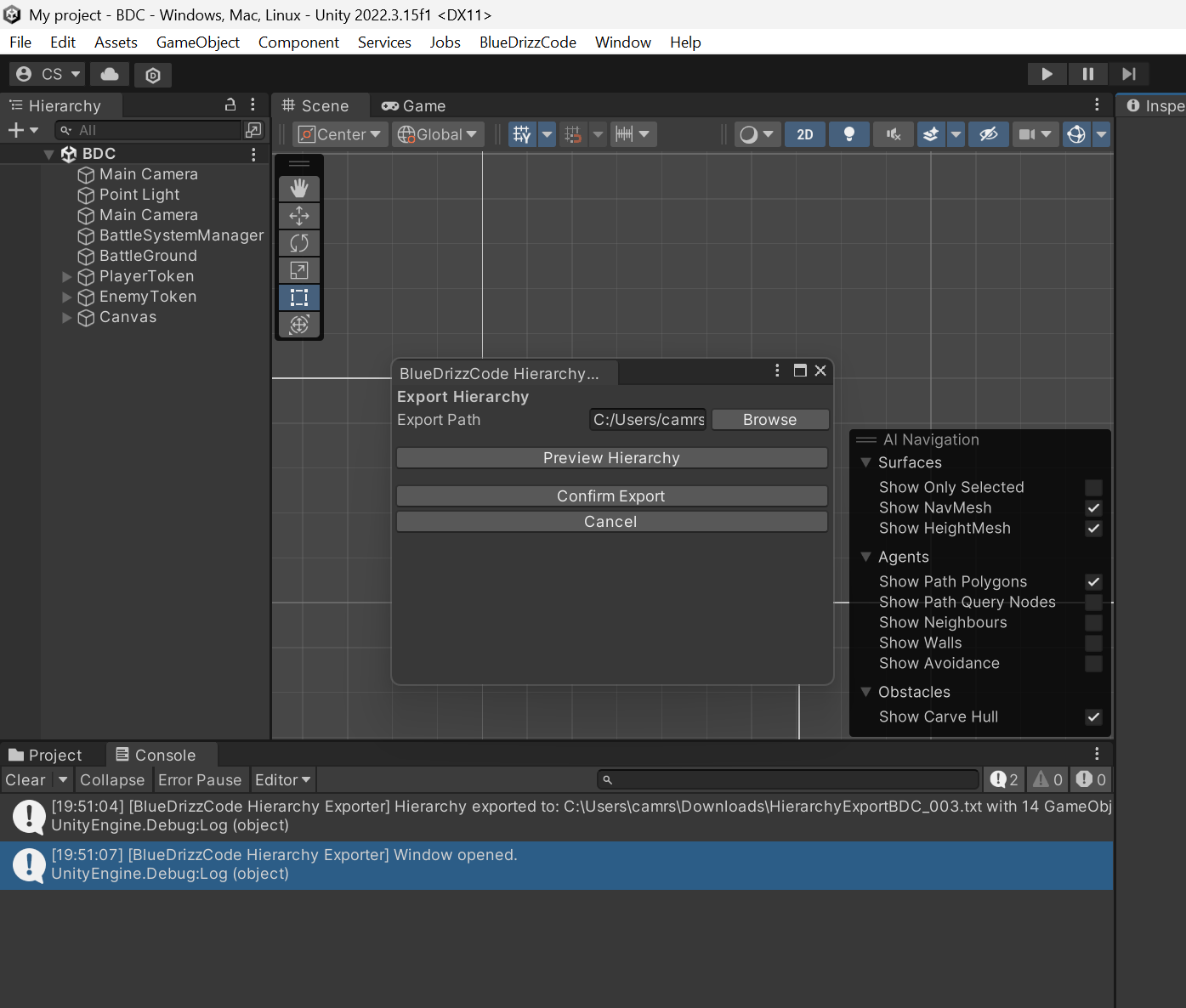Enable Show Neighbours checkbox
The height and width of the screenshot is (1008, 1186).
pos(1094,623)
